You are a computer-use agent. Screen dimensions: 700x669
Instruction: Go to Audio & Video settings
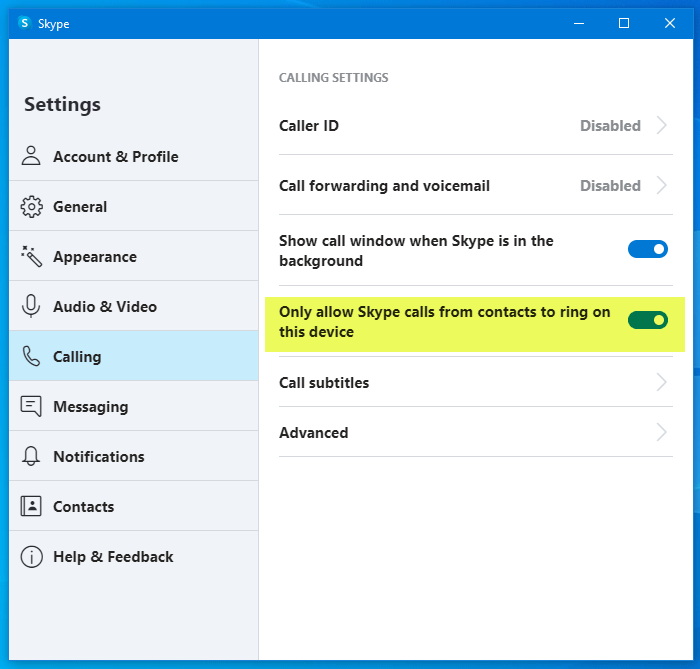tap(133, 306)
